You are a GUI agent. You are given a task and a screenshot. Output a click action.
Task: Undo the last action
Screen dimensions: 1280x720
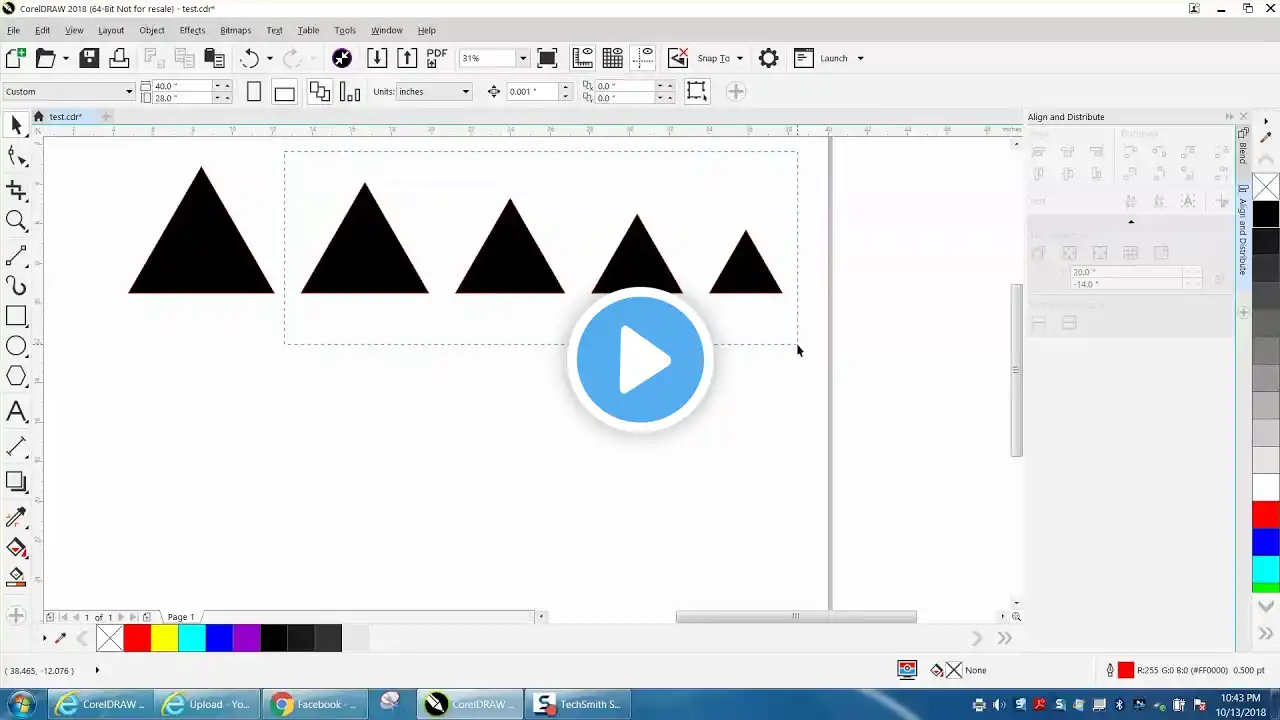(x=249, y=58)
